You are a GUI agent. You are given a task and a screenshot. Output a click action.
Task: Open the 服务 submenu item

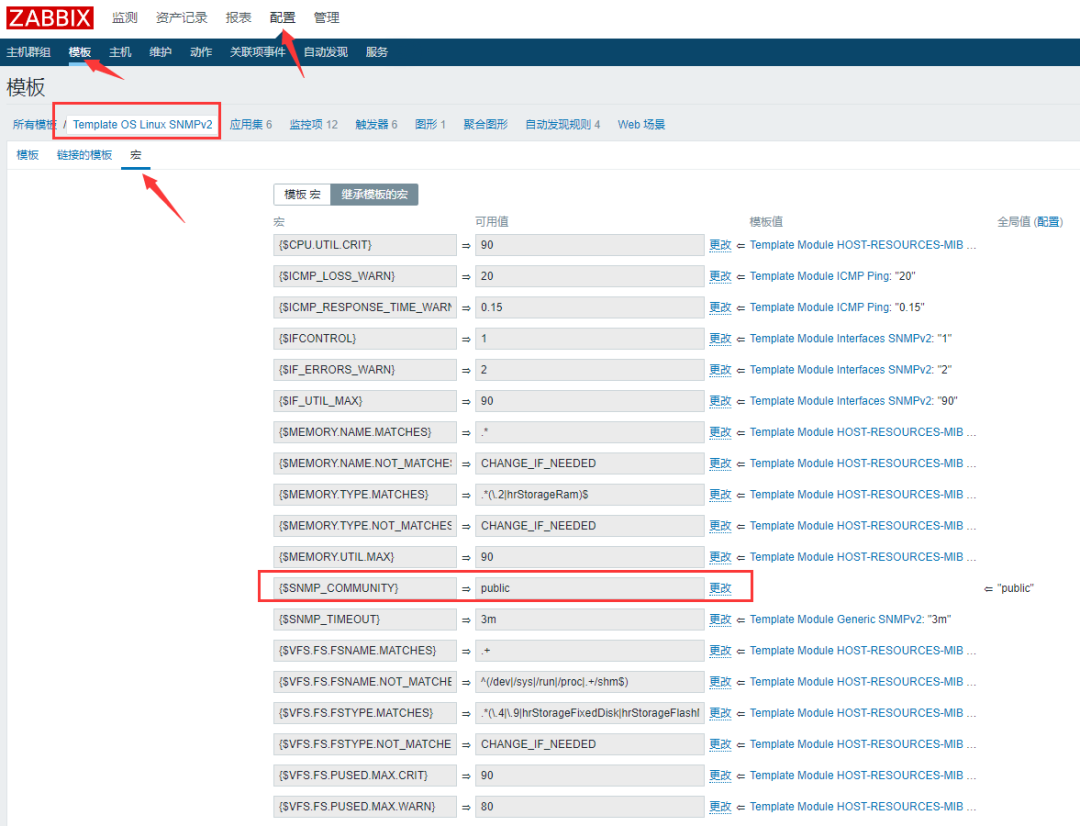[377, 52]
